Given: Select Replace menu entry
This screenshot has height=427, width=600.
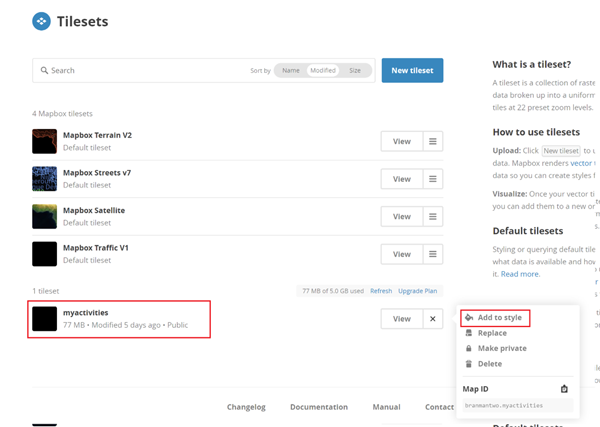Looking at the screenshot, I should 492,333.
